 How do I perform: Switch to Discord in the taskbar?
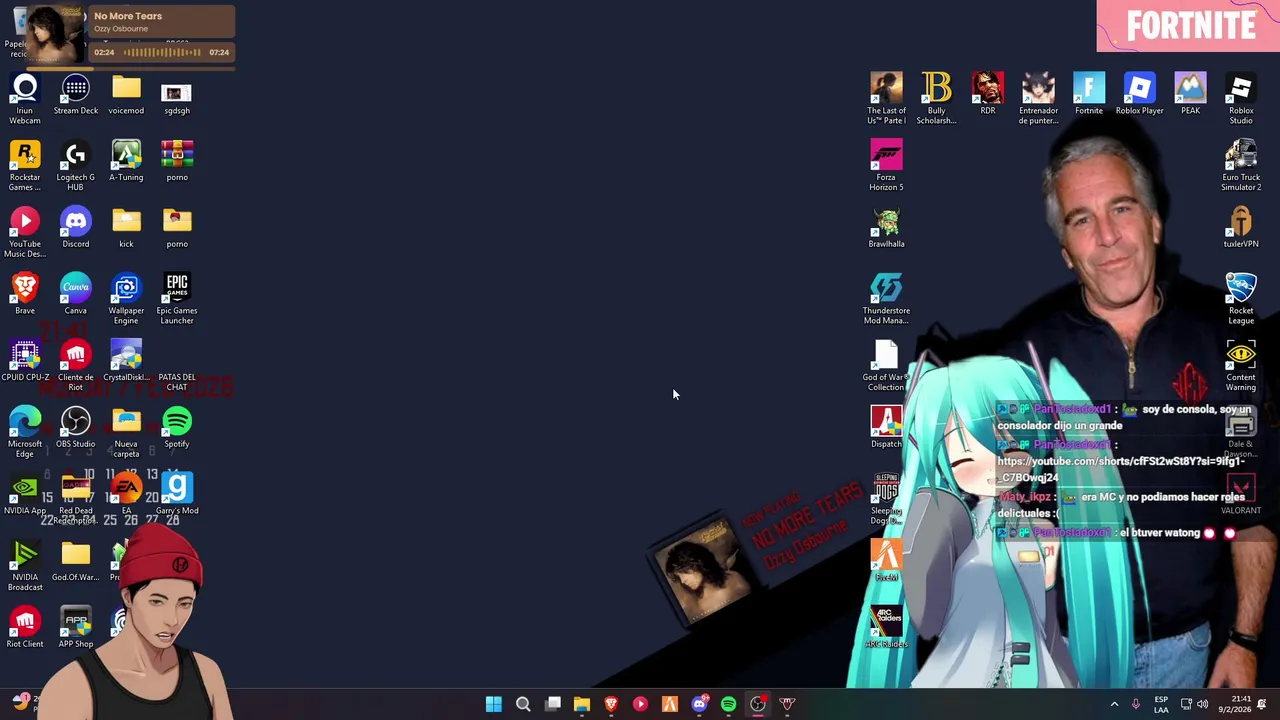699,704
